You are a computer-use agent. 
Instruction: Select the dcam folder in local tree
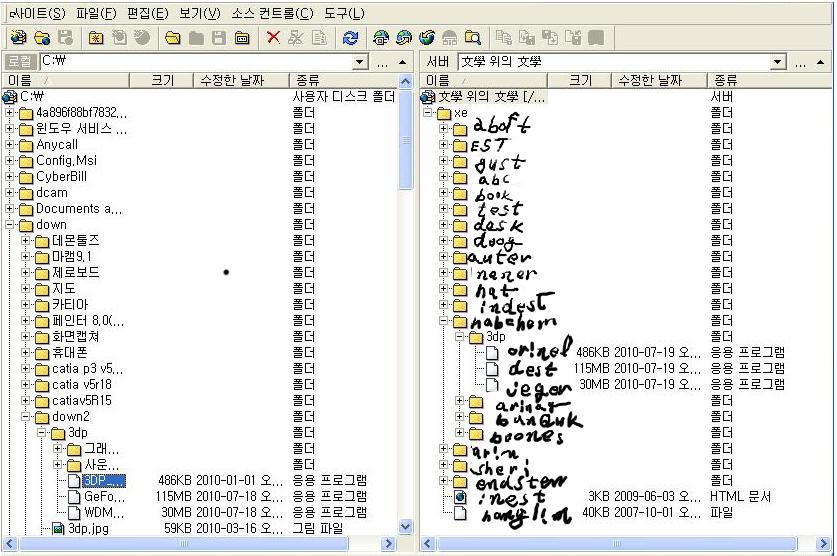(52, 193)
